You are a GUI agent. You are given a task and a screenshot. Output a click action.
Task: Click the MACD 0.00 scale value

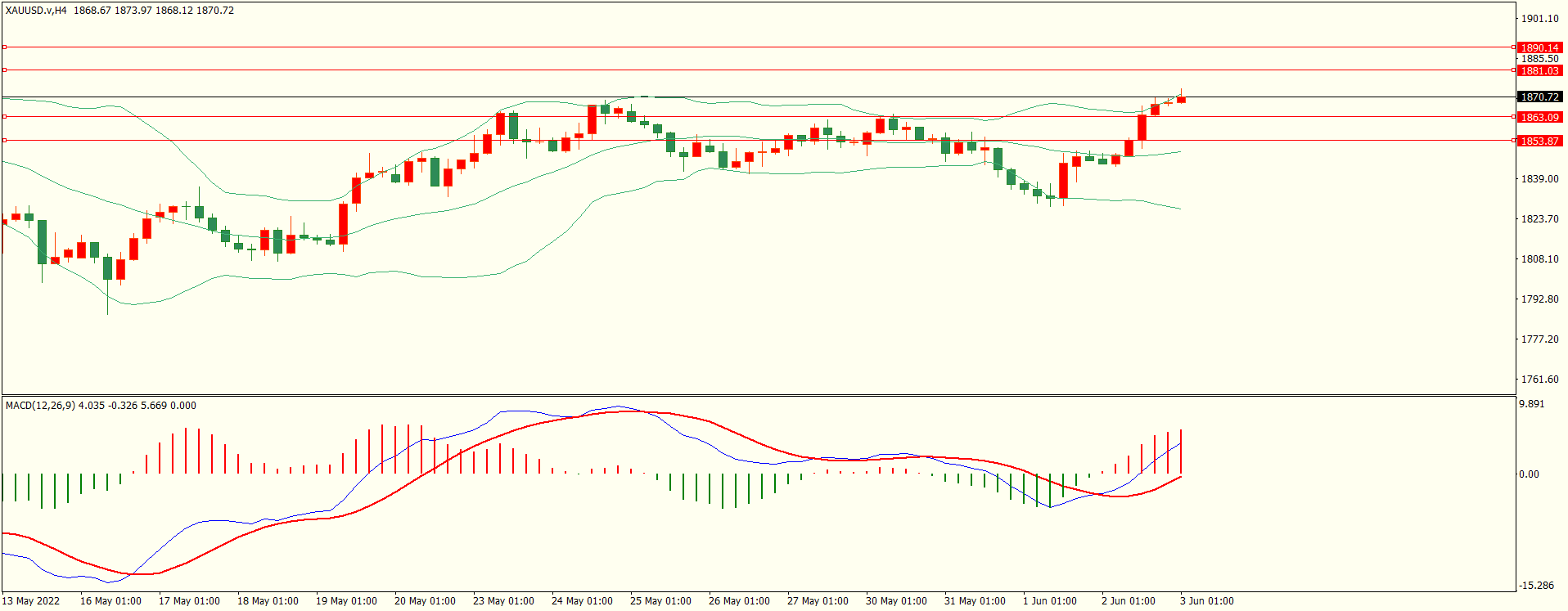tap(1529, 474)
